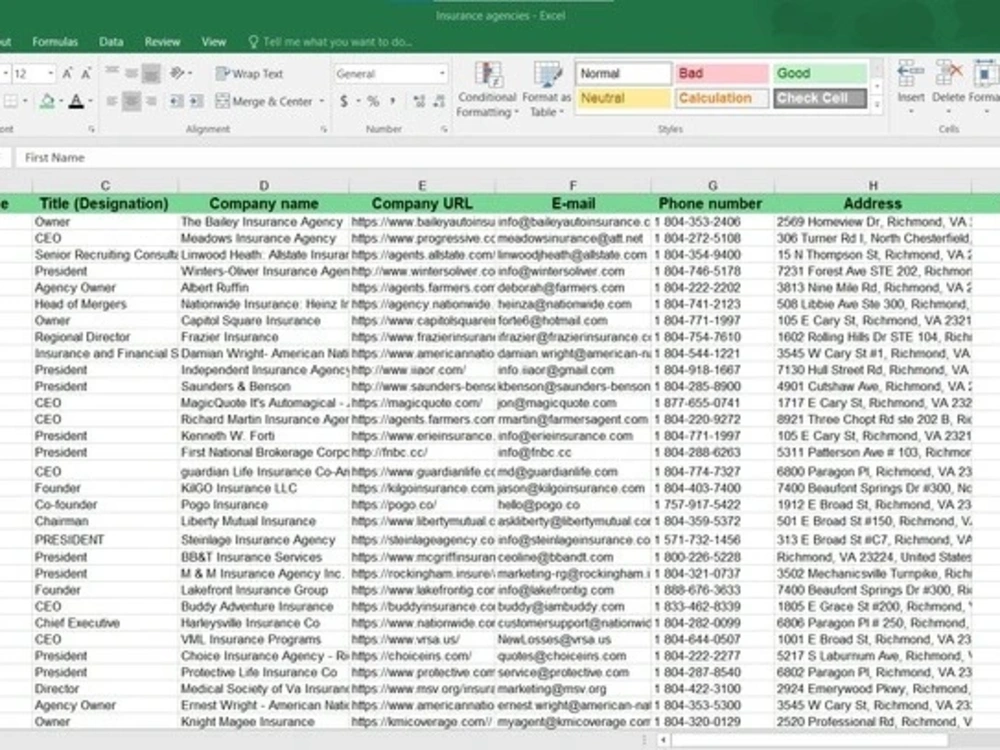
Task: Apply the Neutral cell style
Action: pyautogui.click(x=624, y=98)
